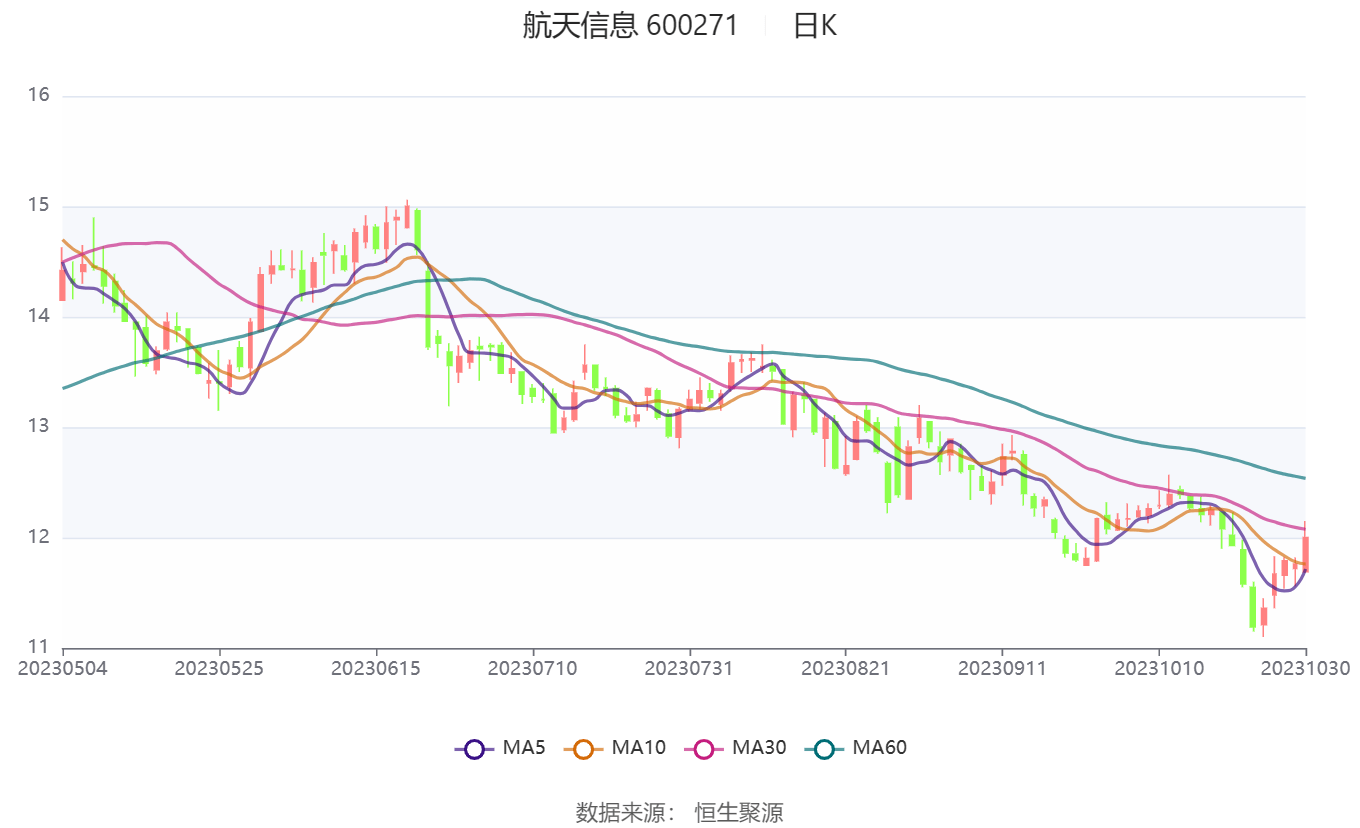Click the 20230911 x-axis date label
1360x828 pixels.
[x=1002, y=668]
